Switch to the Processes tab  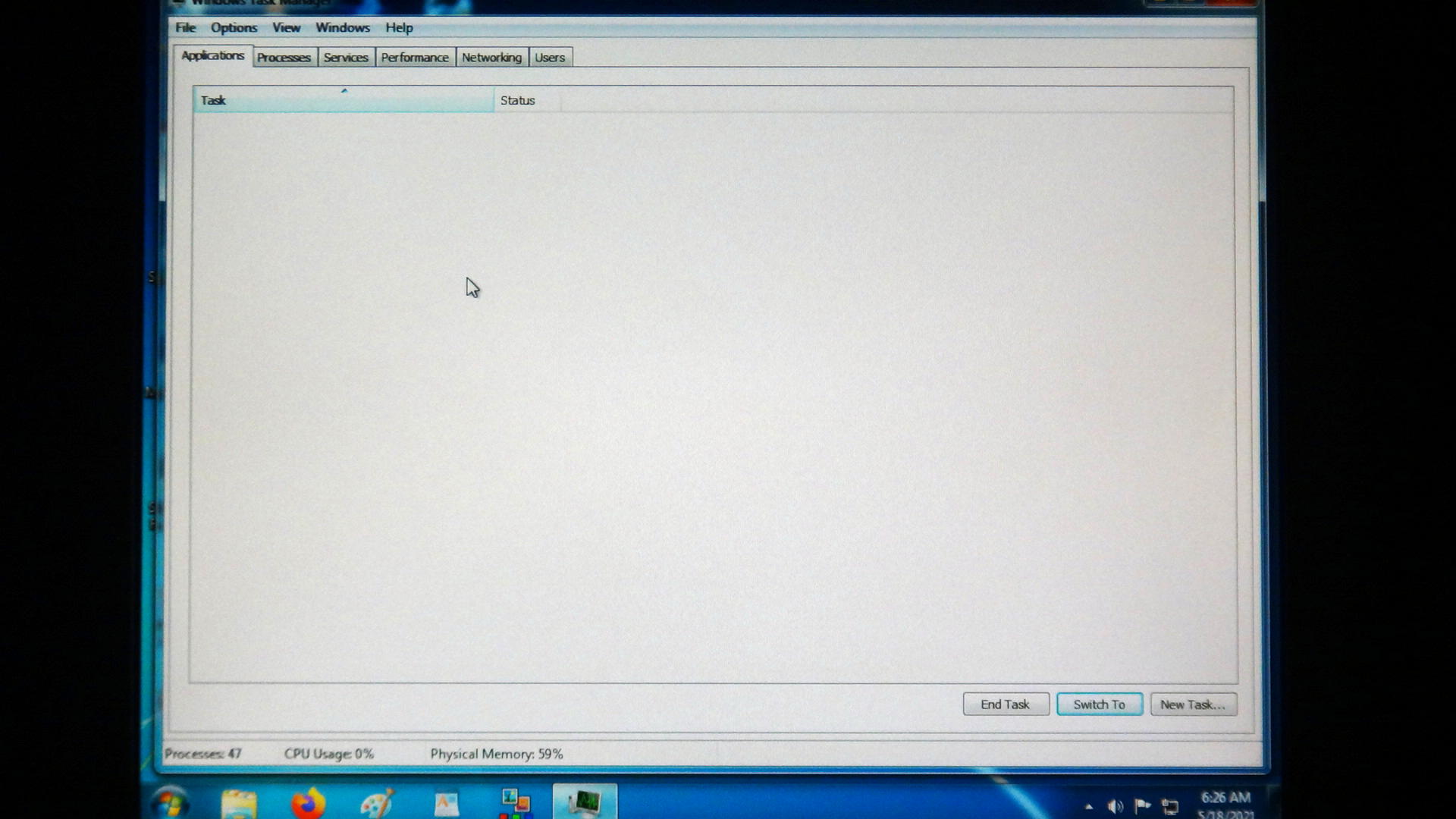pos(284,58)
